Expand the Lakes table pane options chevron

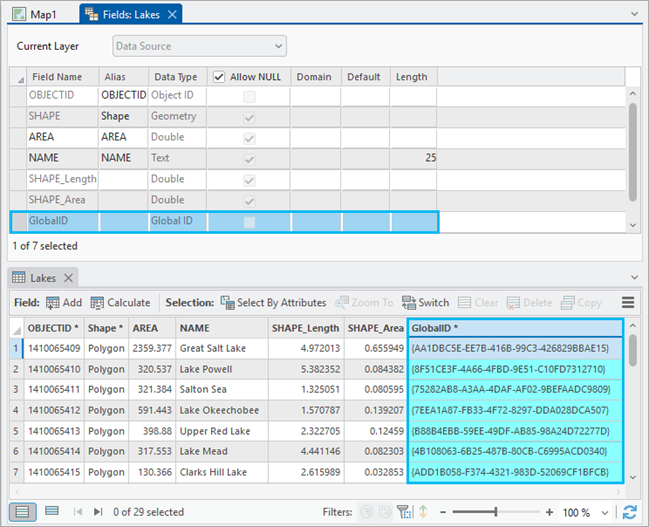(634, 277)
